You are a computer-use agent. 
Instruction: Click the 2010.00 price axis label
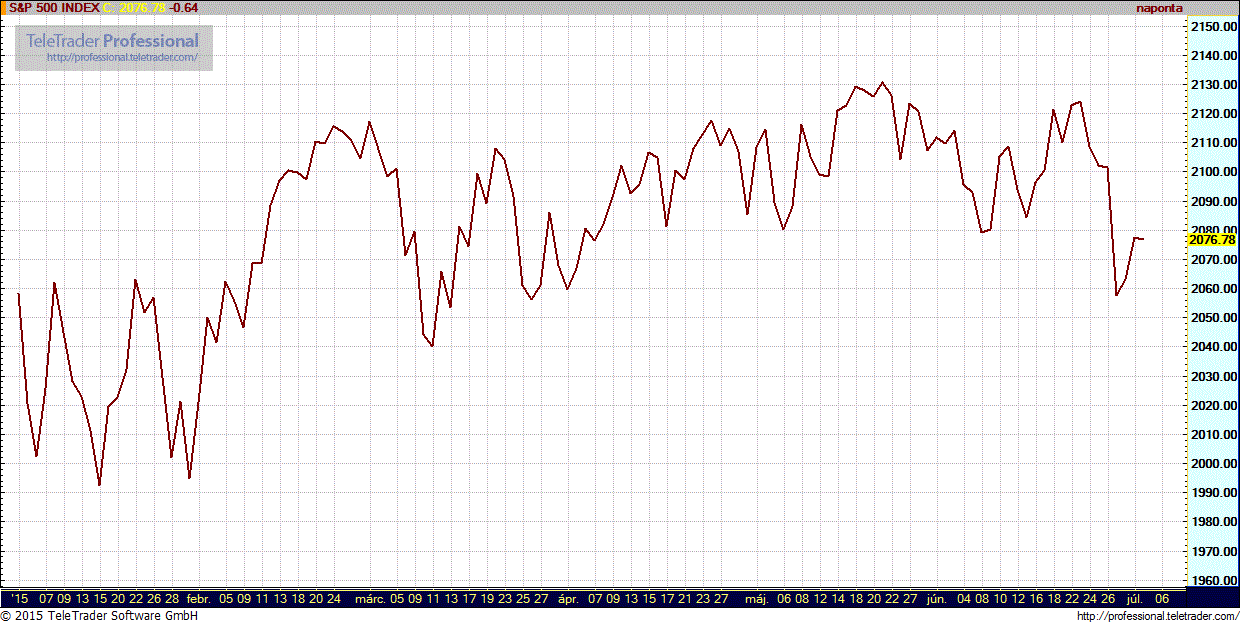pyautogui.click(x=1214, y=435)
